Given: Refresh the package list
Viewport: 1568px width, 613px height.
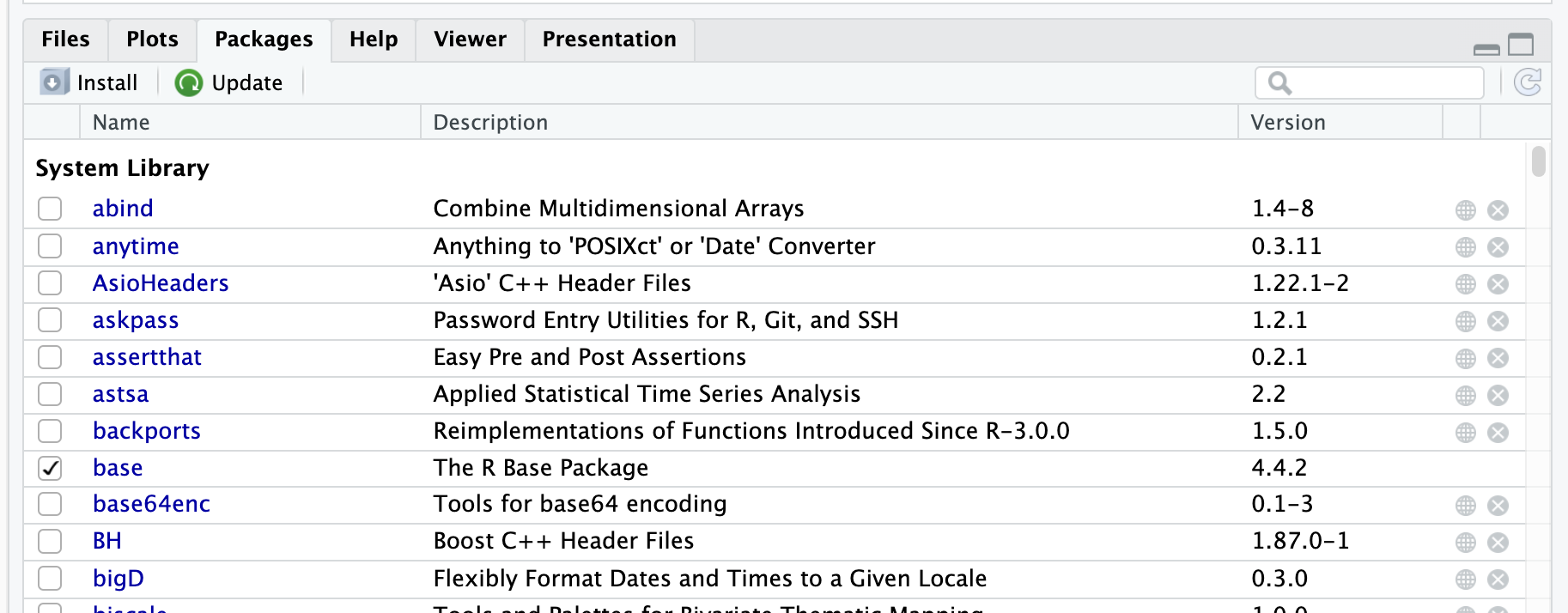Looking at the screenshot, I should (1528, 82).
